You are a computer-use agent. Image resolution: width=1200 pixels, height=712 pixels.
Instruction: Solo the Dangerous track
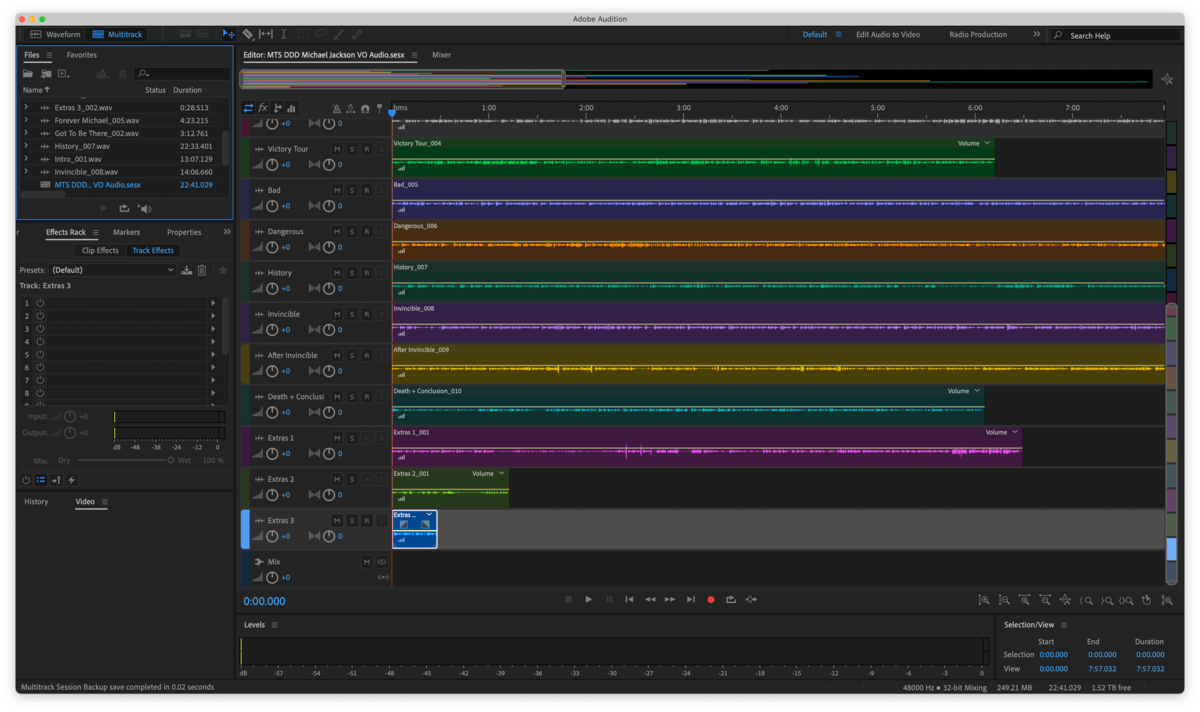(352, 231)
